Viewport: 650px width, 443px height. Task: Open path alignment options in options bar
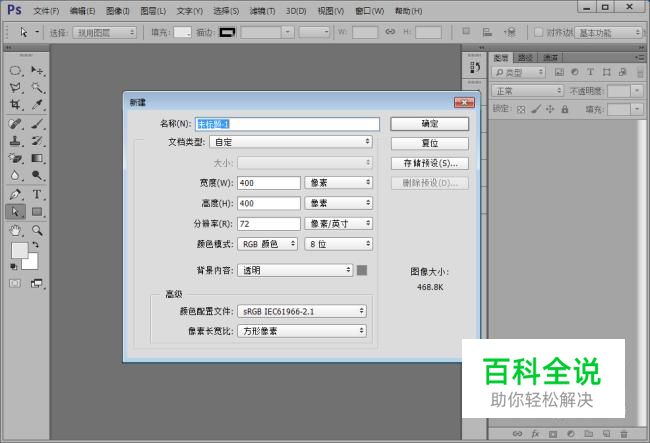point(488,32)
